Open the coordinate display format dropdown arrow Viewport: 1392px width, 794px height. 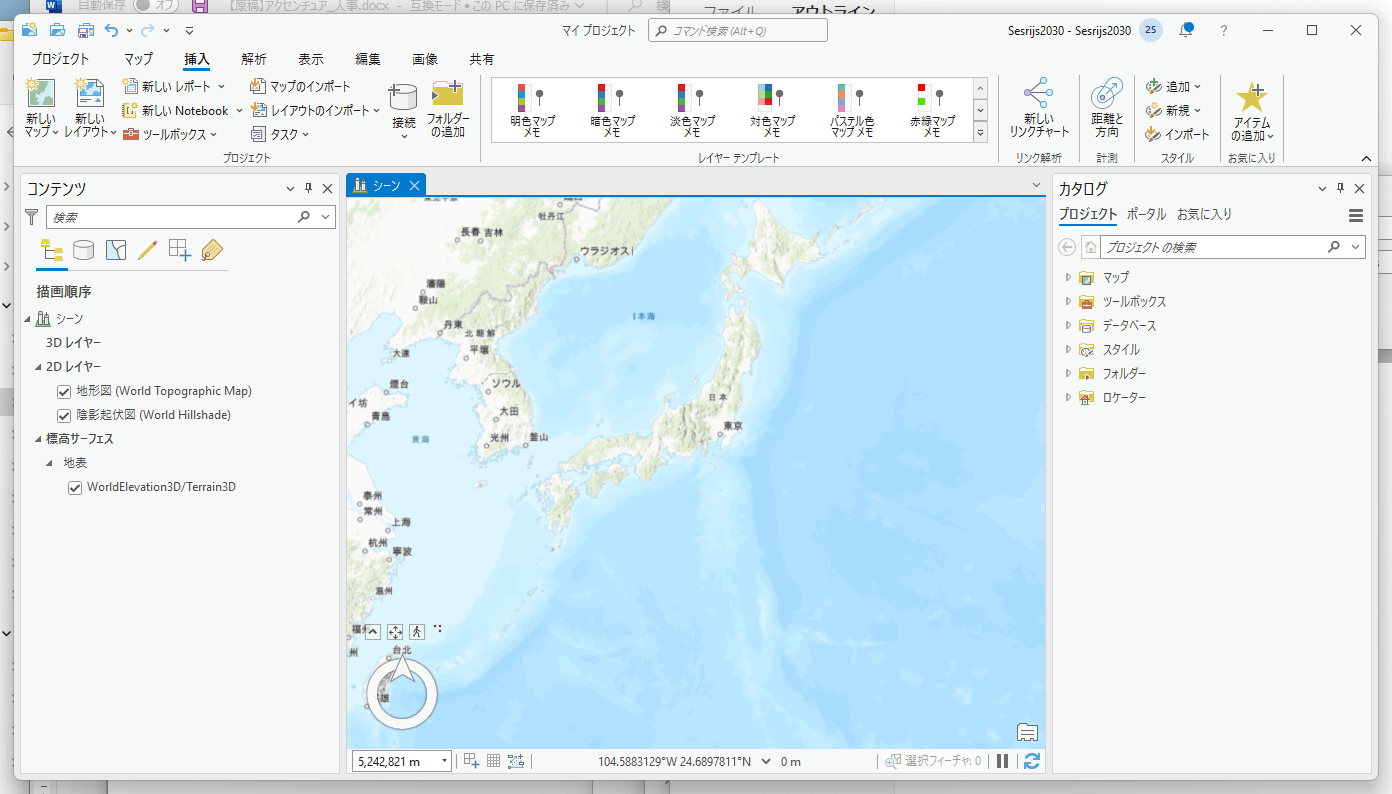766,761
